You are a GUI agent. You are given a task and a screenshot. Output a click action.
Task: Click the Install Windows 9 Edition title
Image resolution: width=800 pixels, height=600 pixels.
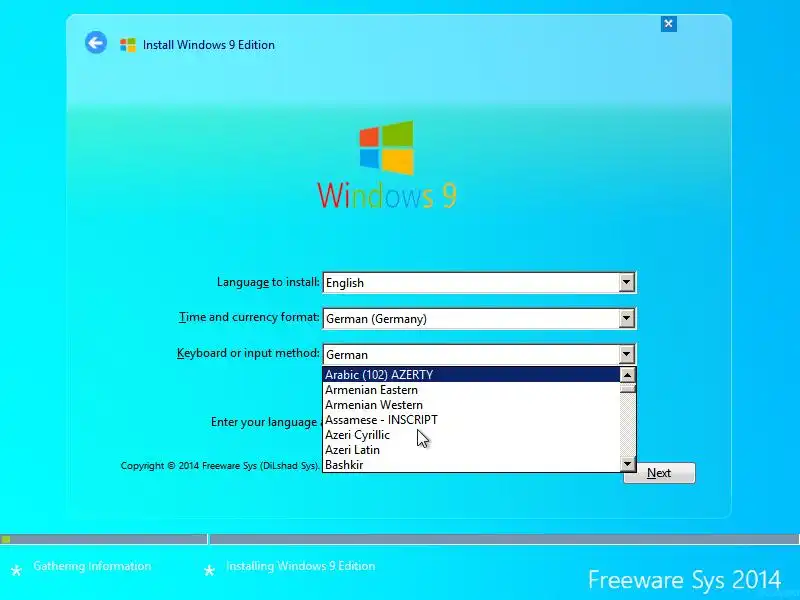[x=209, y=45]
